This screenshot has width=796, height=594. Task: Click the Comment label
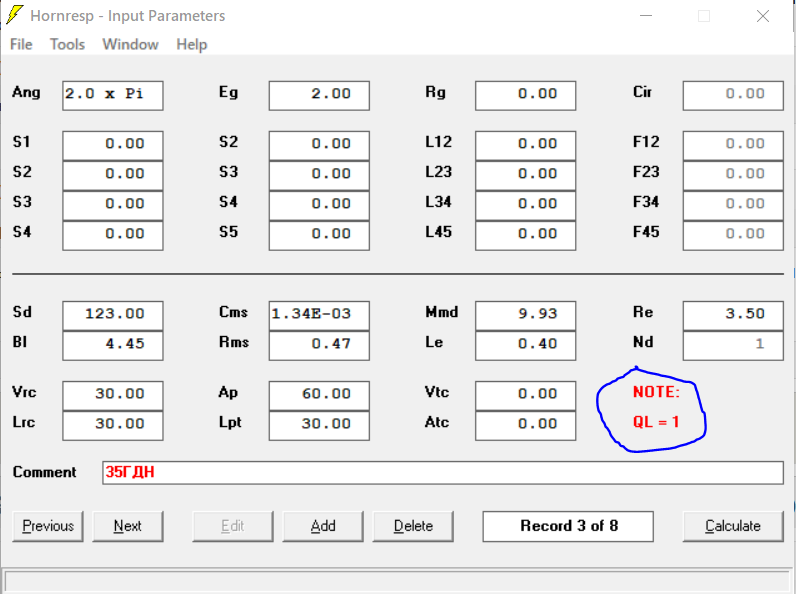[x=45, y=472]
